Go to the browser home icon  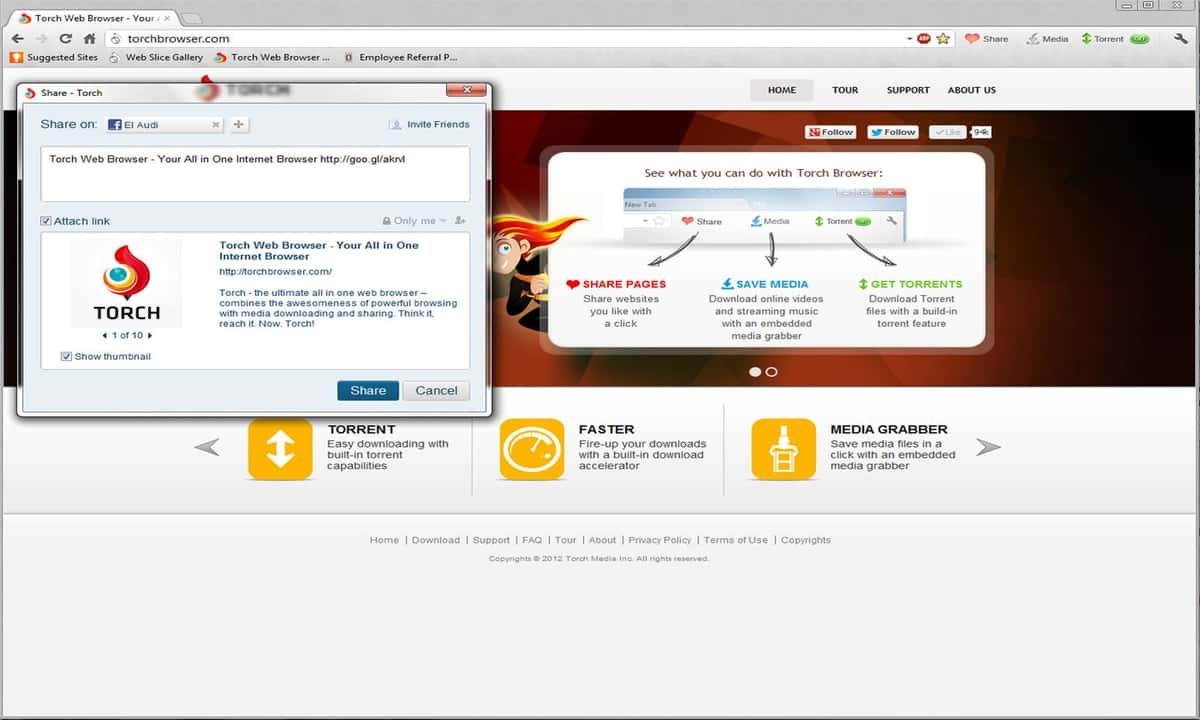click(x=89, y=39)
